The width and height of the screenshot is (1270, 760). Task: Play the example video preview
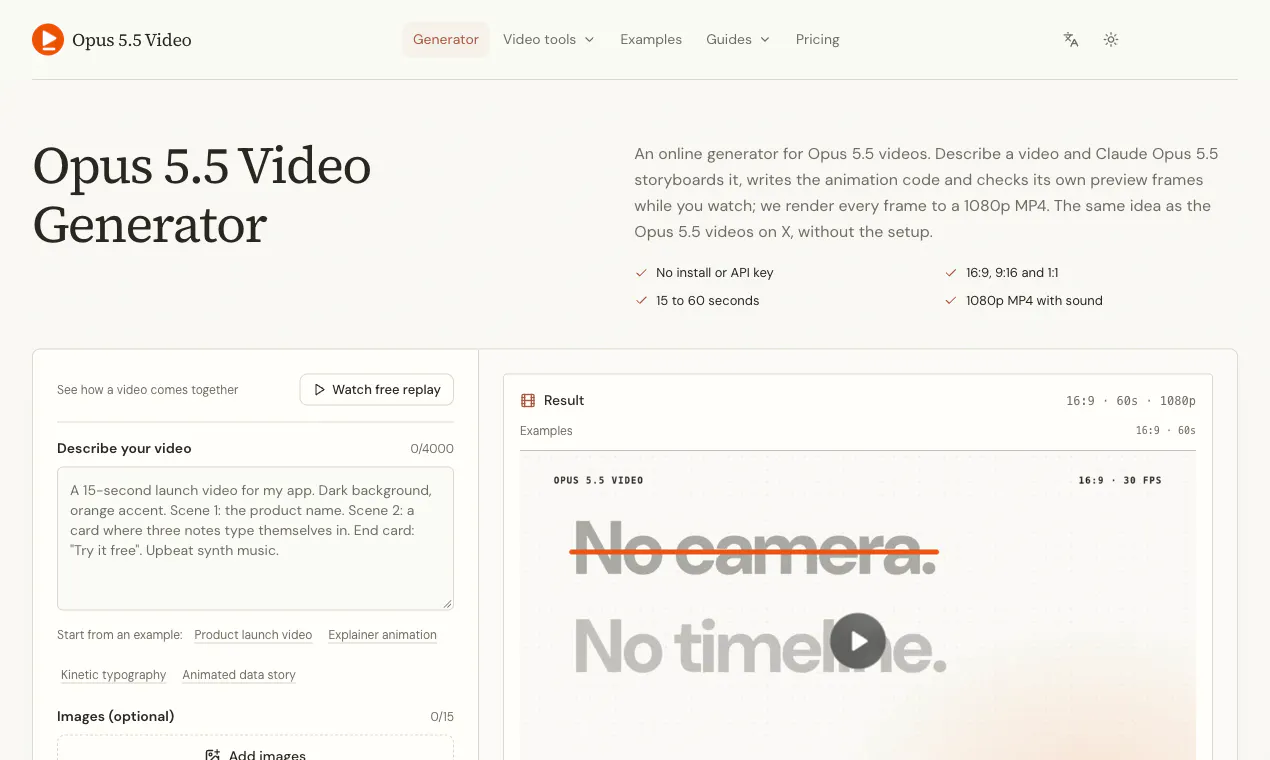(x=858, y=640)
